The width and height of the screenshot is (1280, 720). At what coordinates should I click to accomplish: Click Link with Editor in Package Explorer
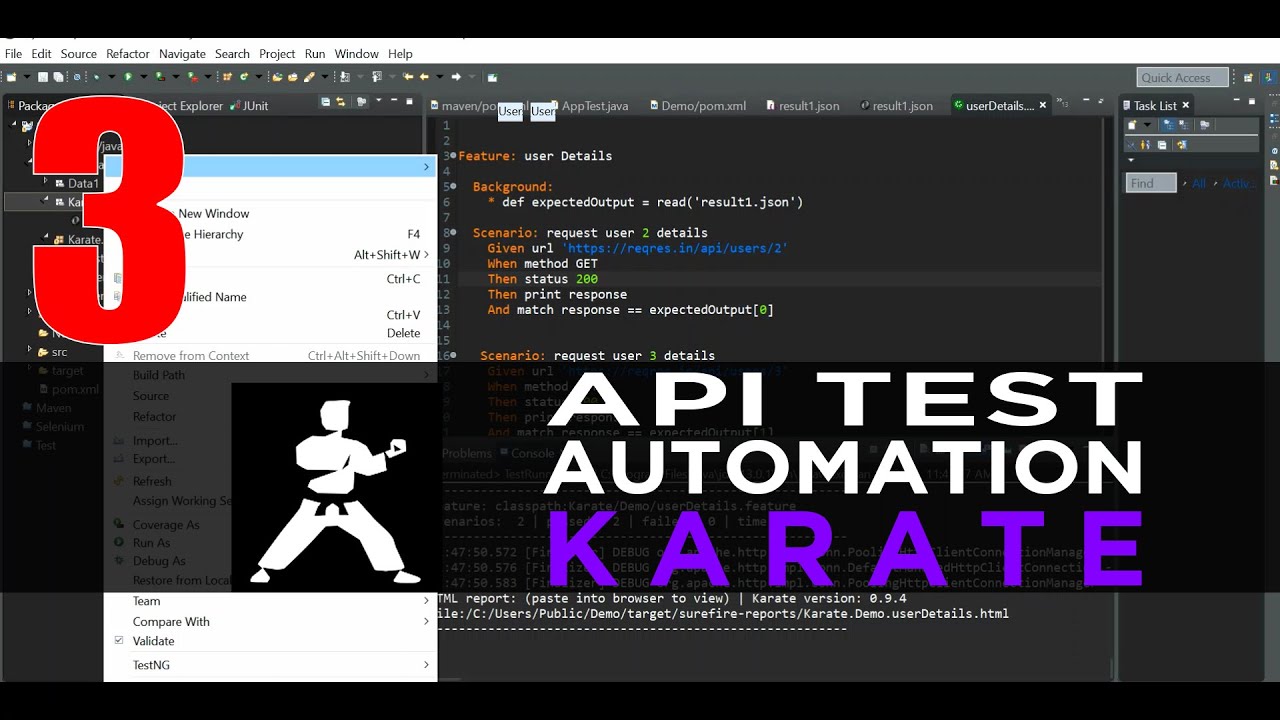(x=341, y=102)
